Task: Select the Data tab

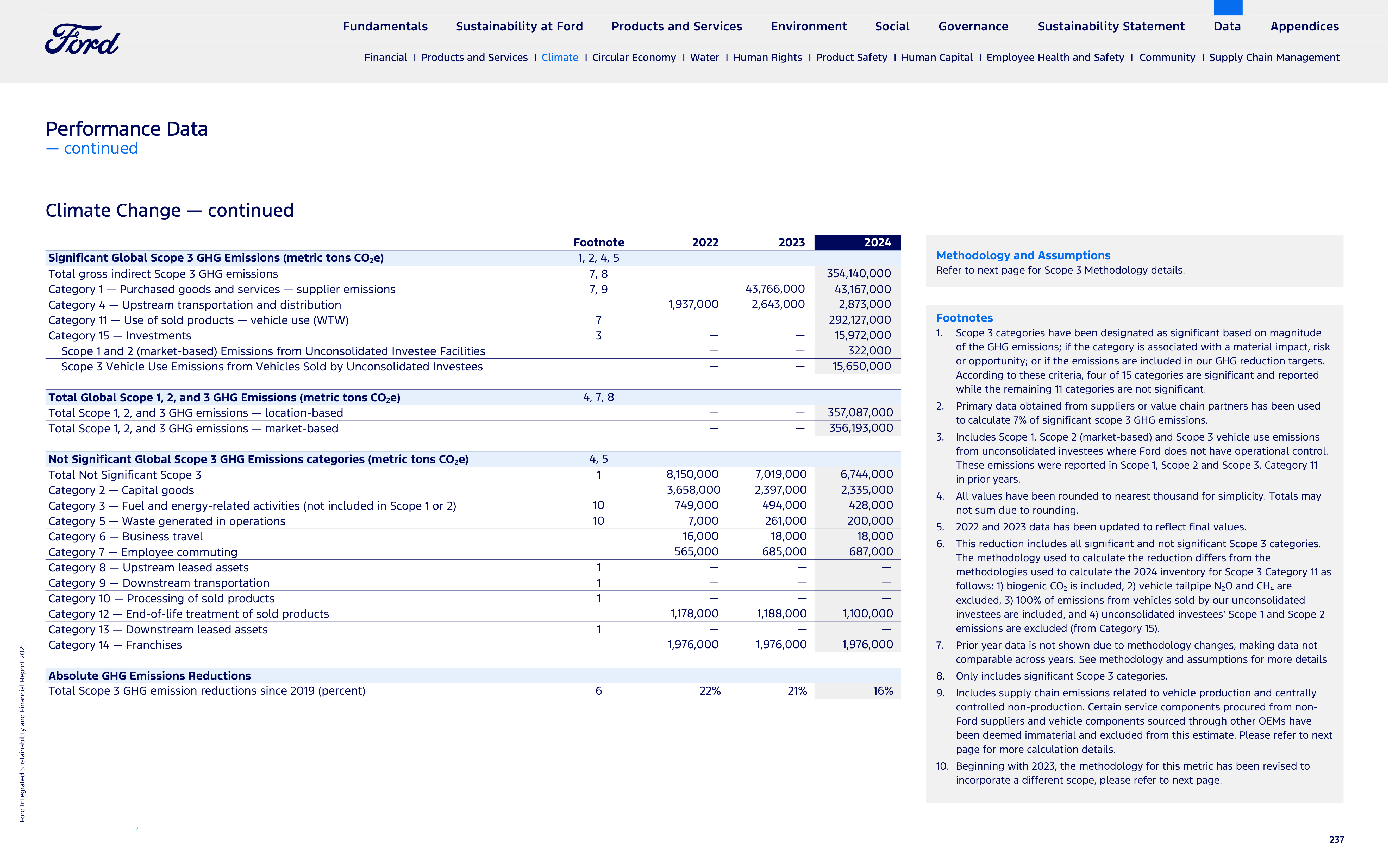Action: [1227, 26]
